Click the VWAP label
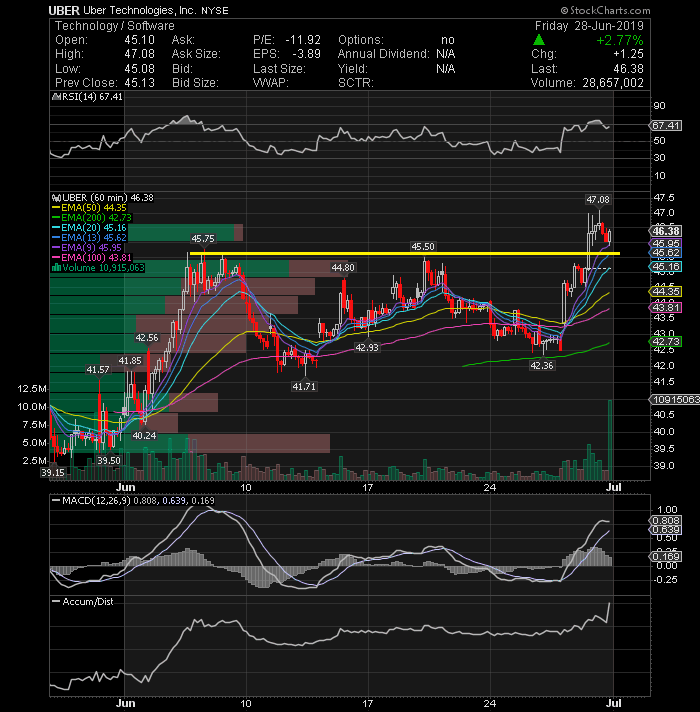Screen dimensions: 700x712 click(x=271, y=83)
